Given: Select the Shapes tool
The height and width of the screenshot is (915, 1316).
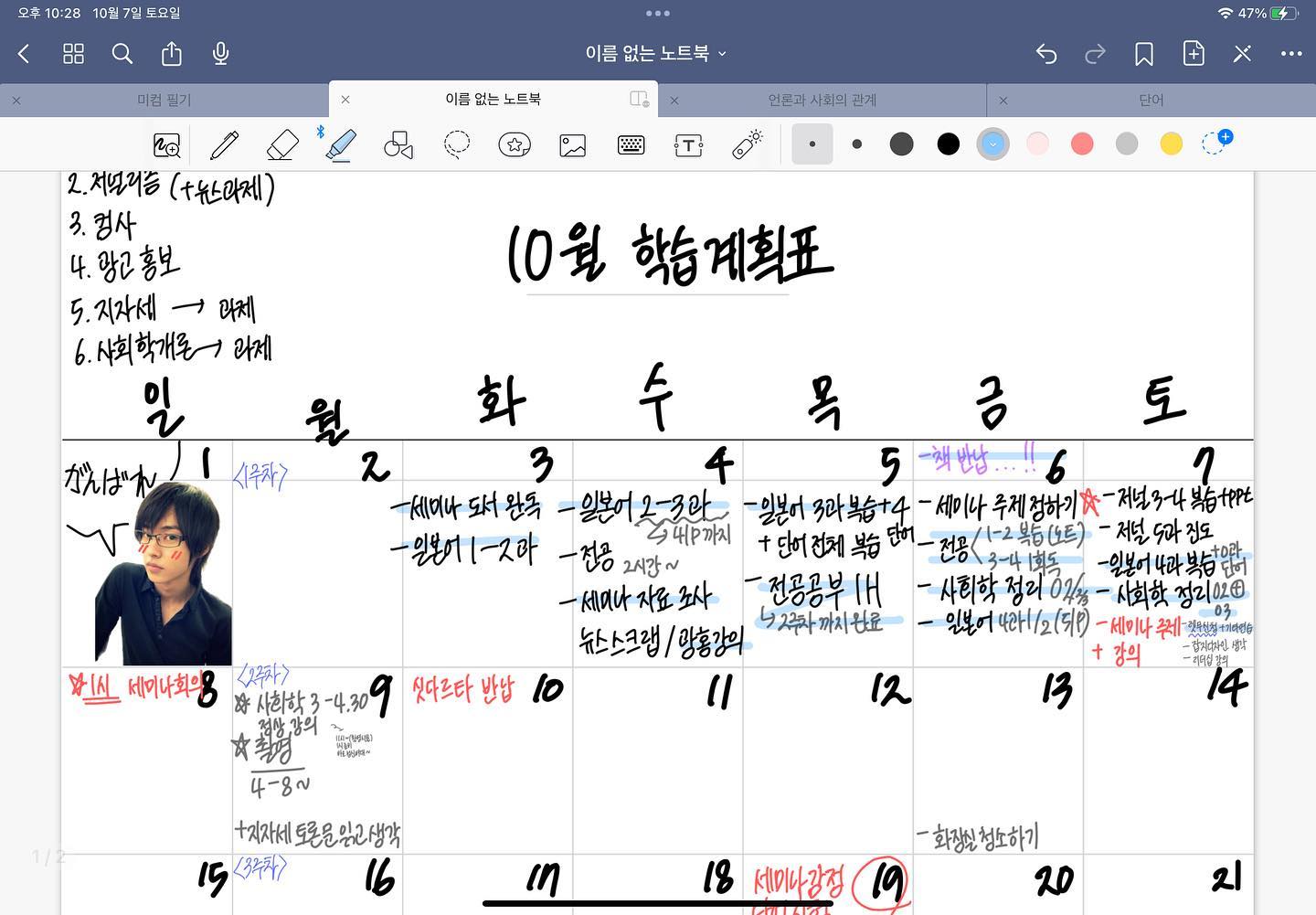Looking at the screenshot, I should pyautogui.click(x=398, y=144).
